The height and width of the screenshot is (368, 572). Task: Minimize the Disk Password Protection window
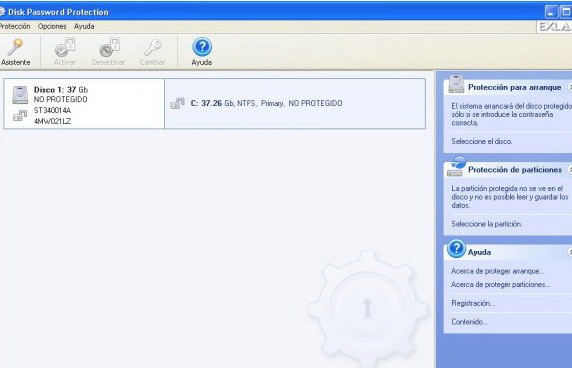click(x=551, y=12)
